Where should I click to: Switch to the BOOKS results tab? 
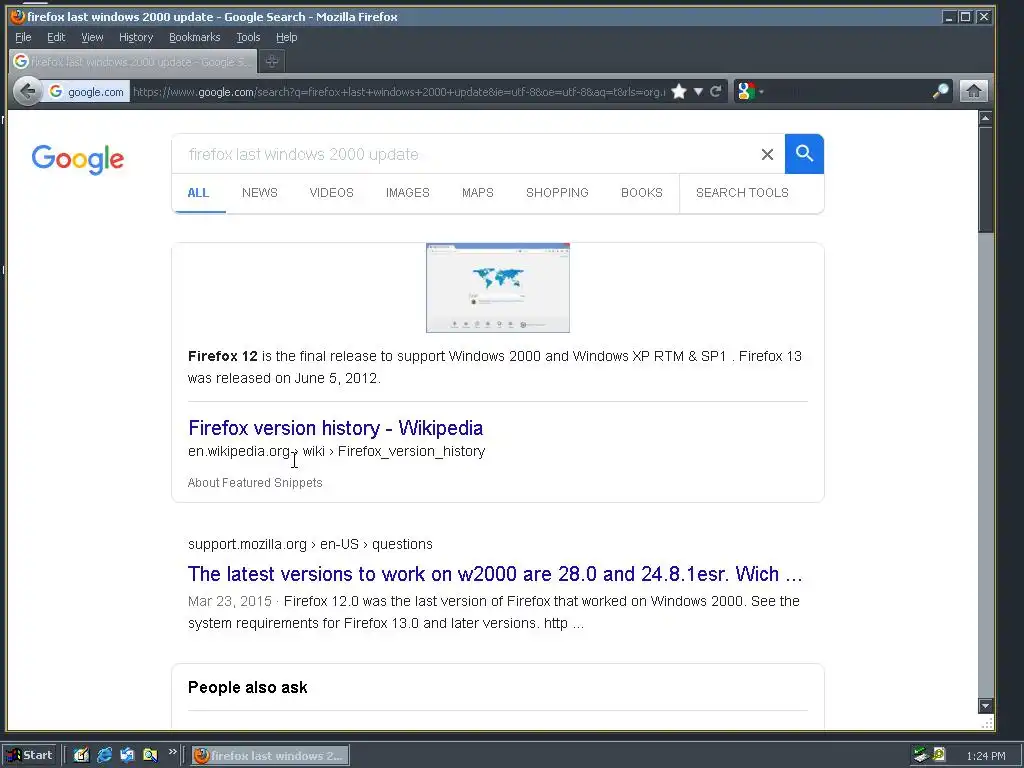tap(642, 193)
